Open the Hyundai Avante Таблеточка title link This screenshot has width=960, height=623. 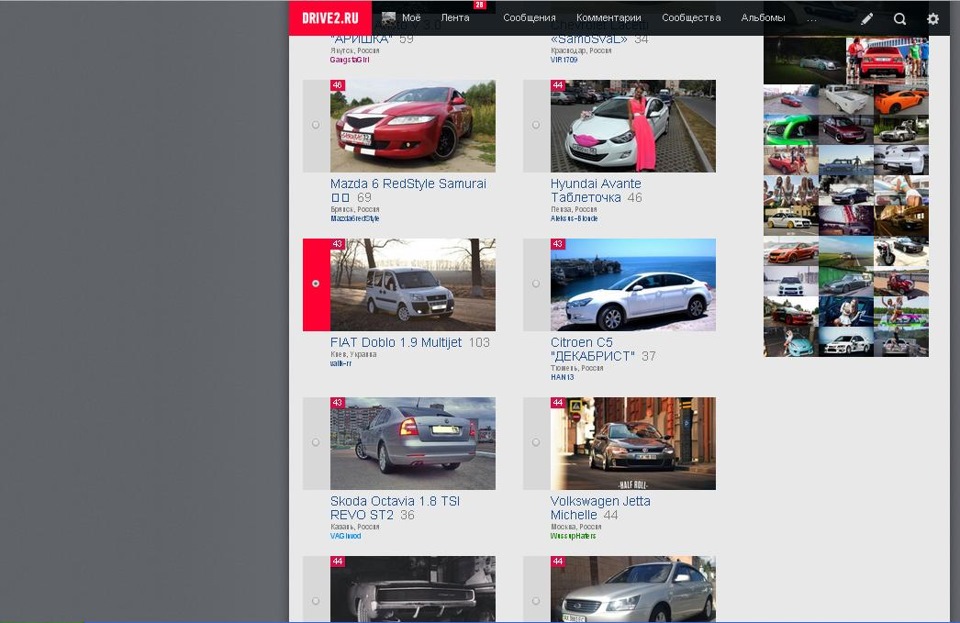(x=596, y=190)
